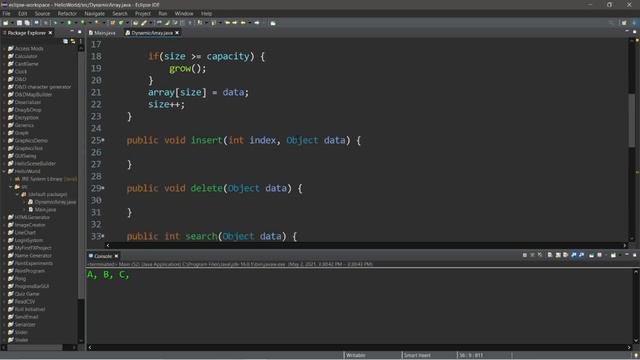Click Collapse All in Package Explorer
The image size is (640, 360).
coord(65,41)
